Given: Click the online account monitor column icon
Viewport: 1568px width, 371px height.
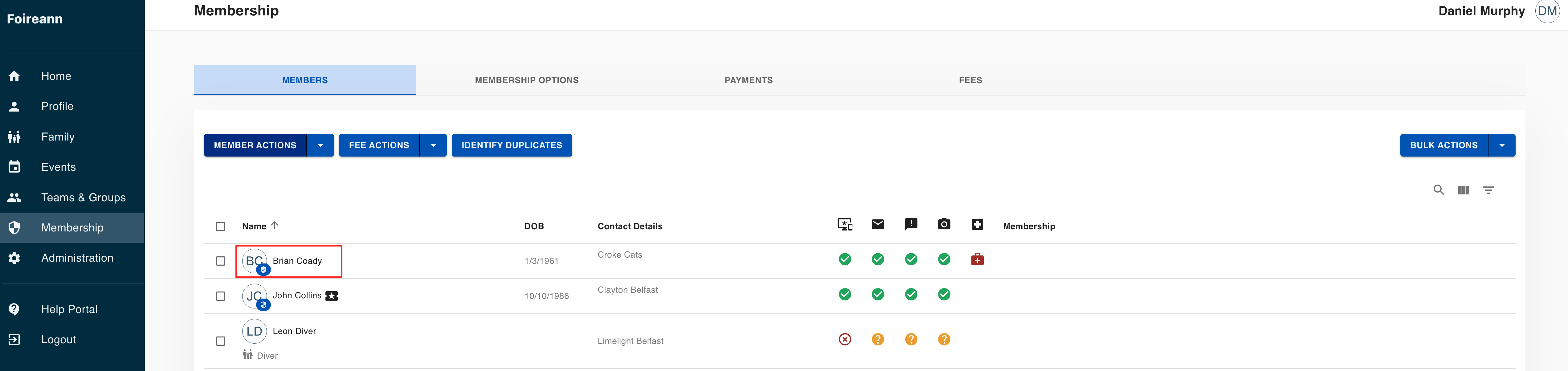Looking at the screenshot, I should click(x=845, y=224).
